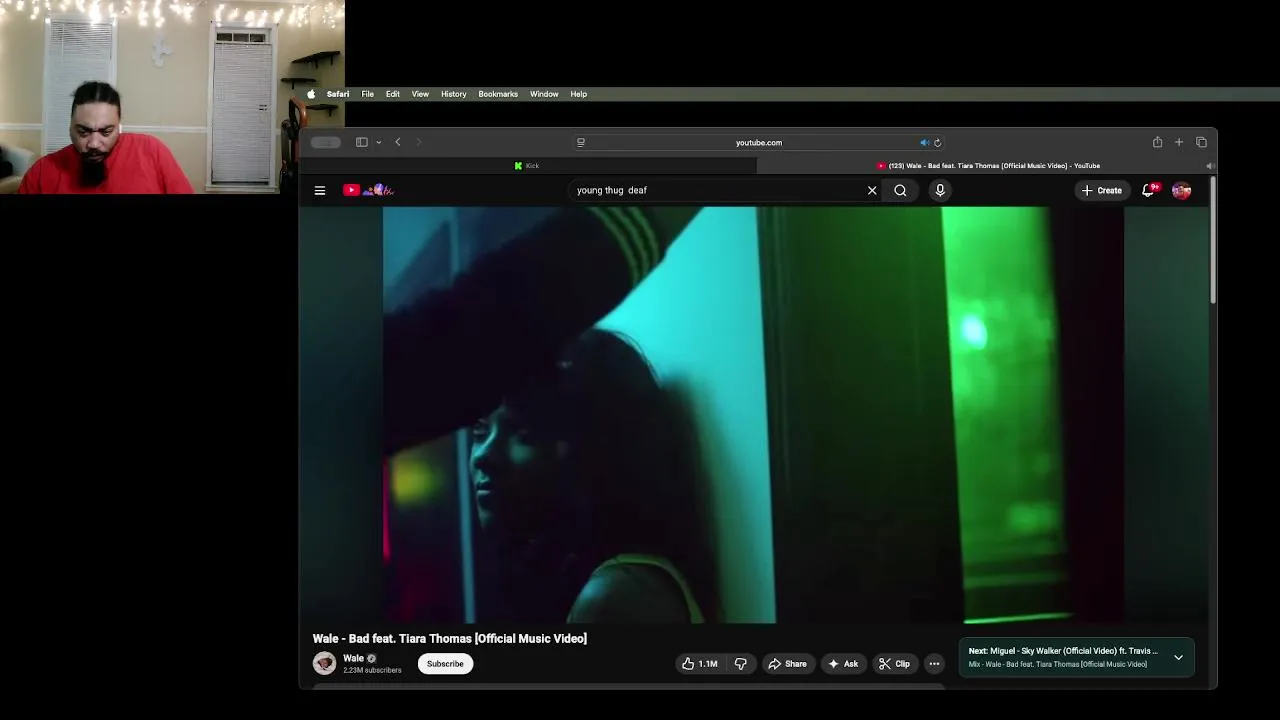Image resolution: width=1280 pixels, height=720 pixels.
Task: Open the Edit menu
Action: (x=393, y=94)
